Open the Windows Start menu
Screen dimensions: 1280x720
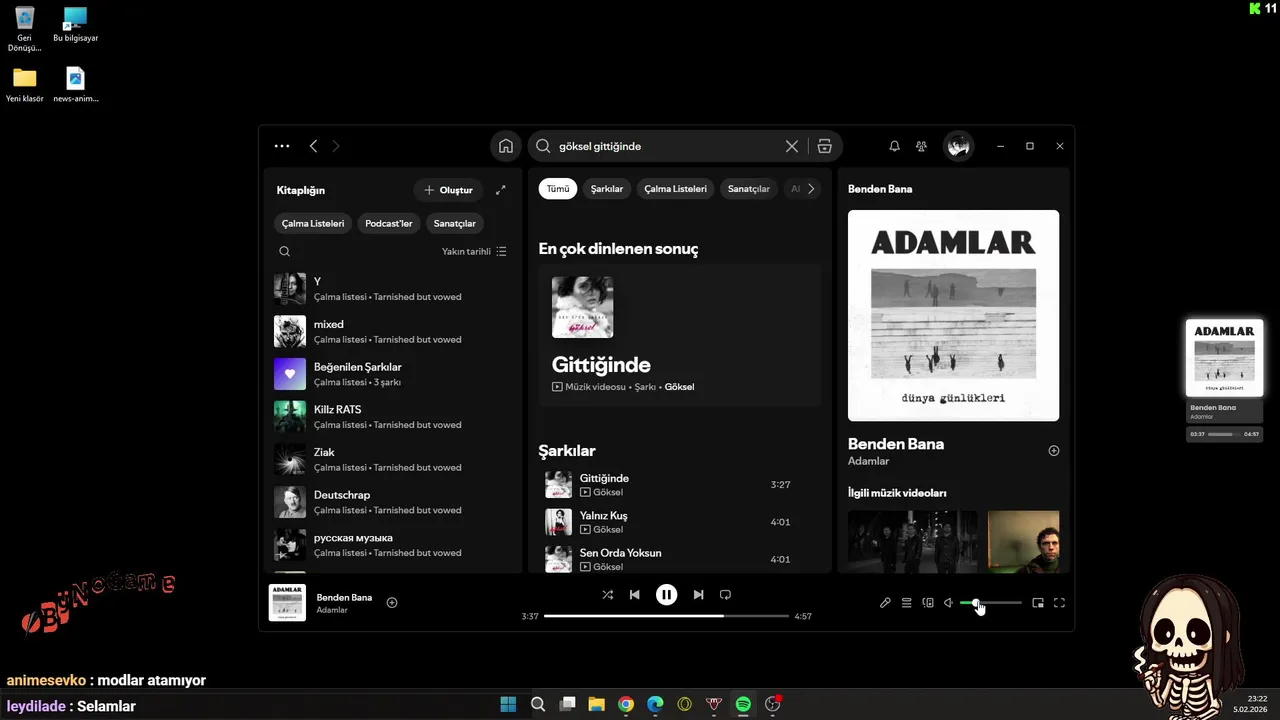point(508,704)
